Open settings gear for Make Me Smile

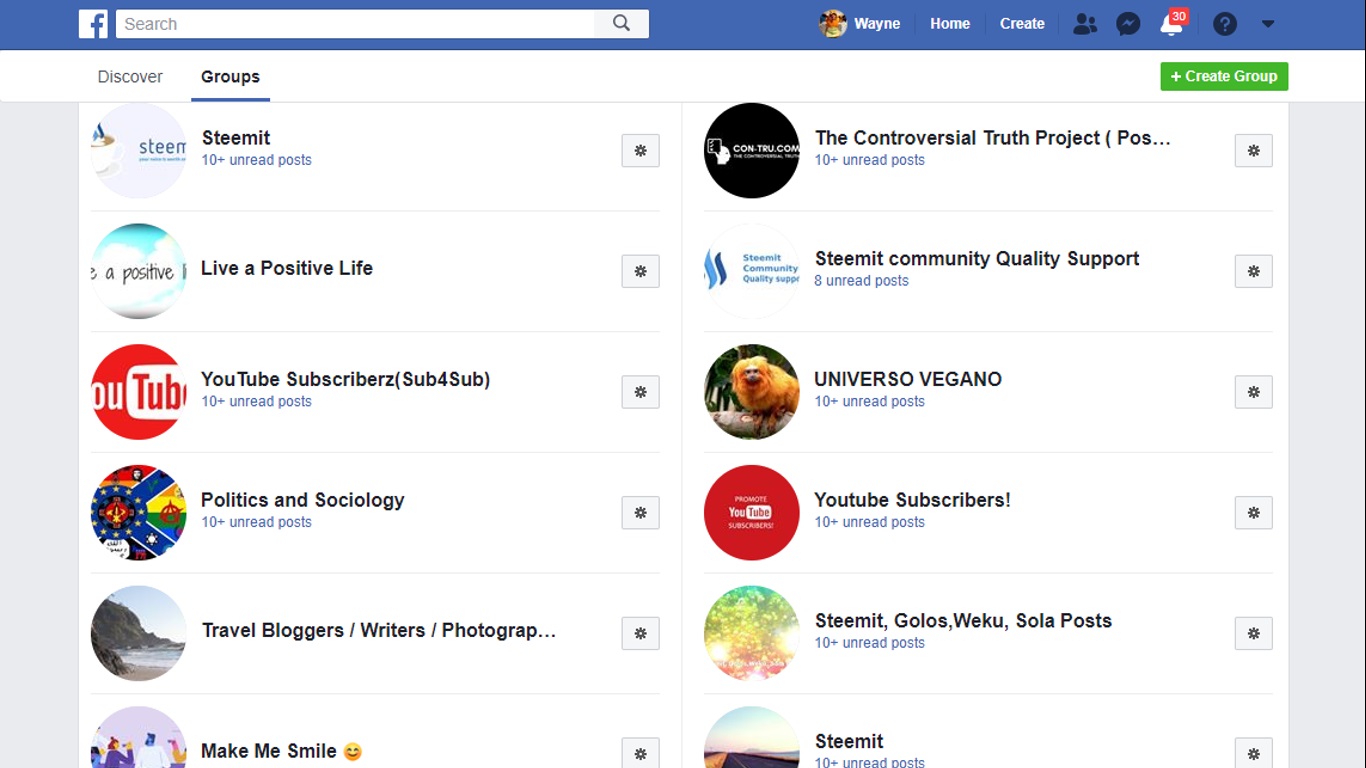pos(640,753)
